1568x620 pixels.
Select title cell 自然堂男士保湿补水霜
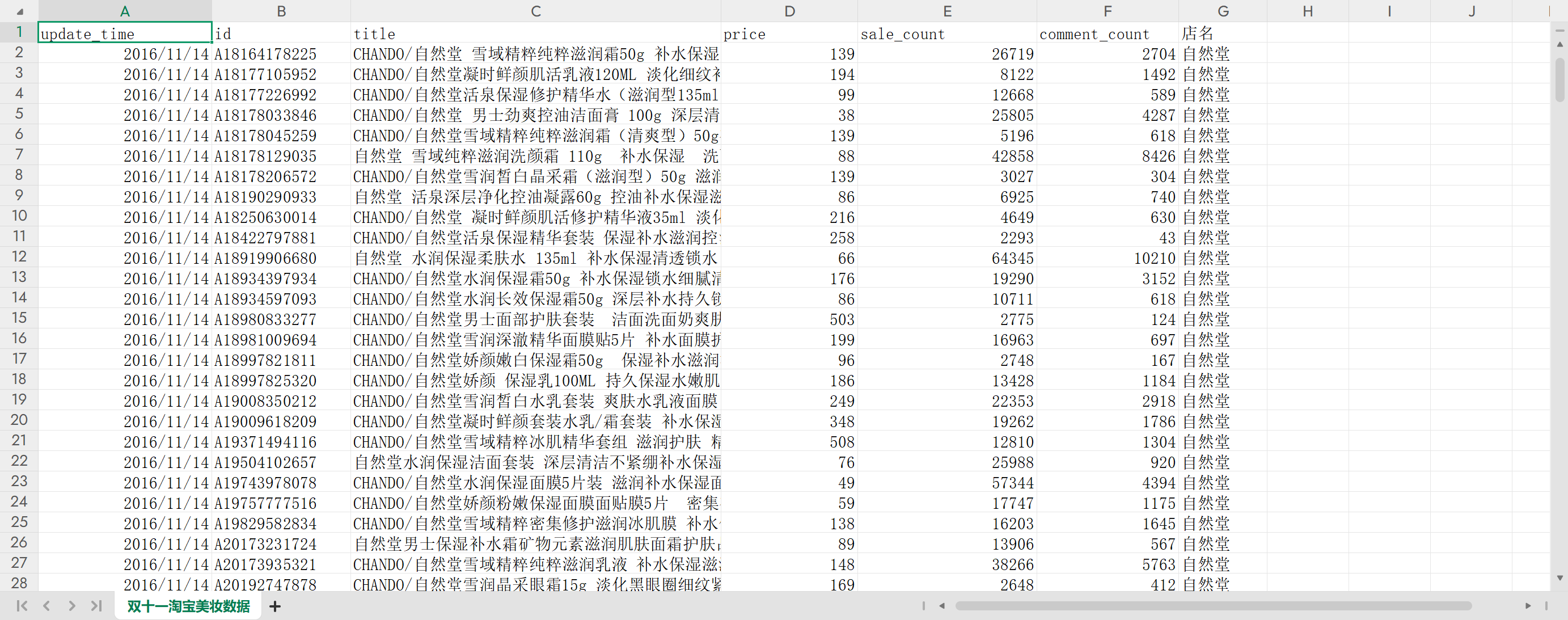tap(536, 543)
